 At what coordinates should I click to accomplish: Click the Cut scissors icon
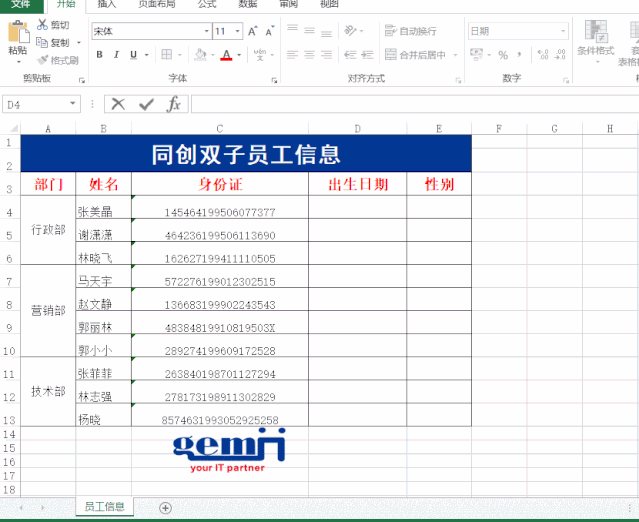[42, 24]
